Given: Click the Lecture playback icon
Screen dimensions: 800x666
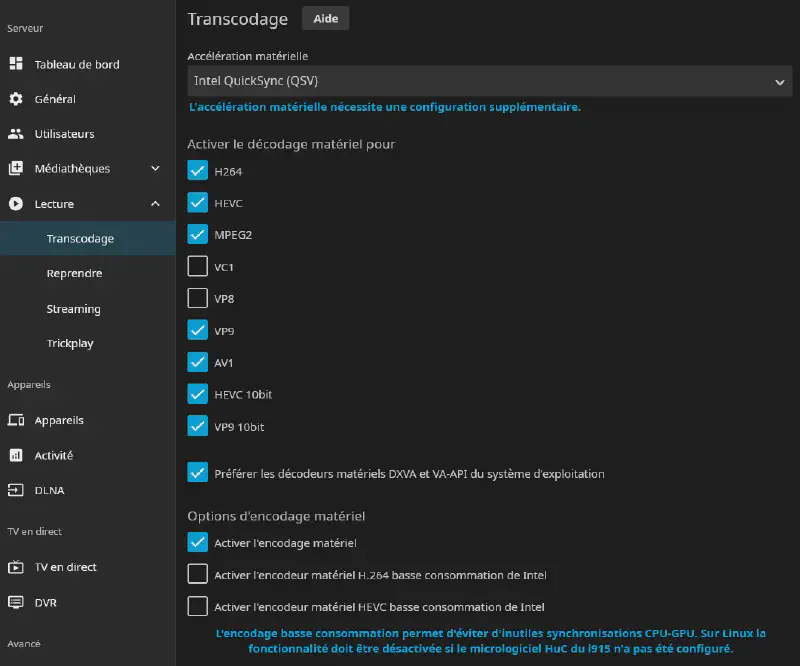Looking at the screenshot, I should [x=15, y=203].
